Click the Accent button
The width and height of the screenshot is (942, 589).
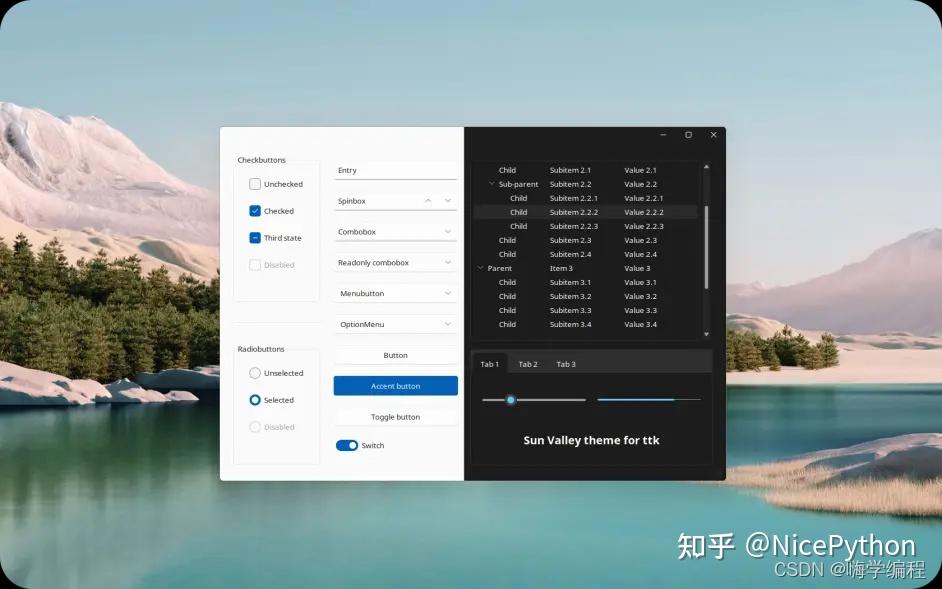point(395,385)
